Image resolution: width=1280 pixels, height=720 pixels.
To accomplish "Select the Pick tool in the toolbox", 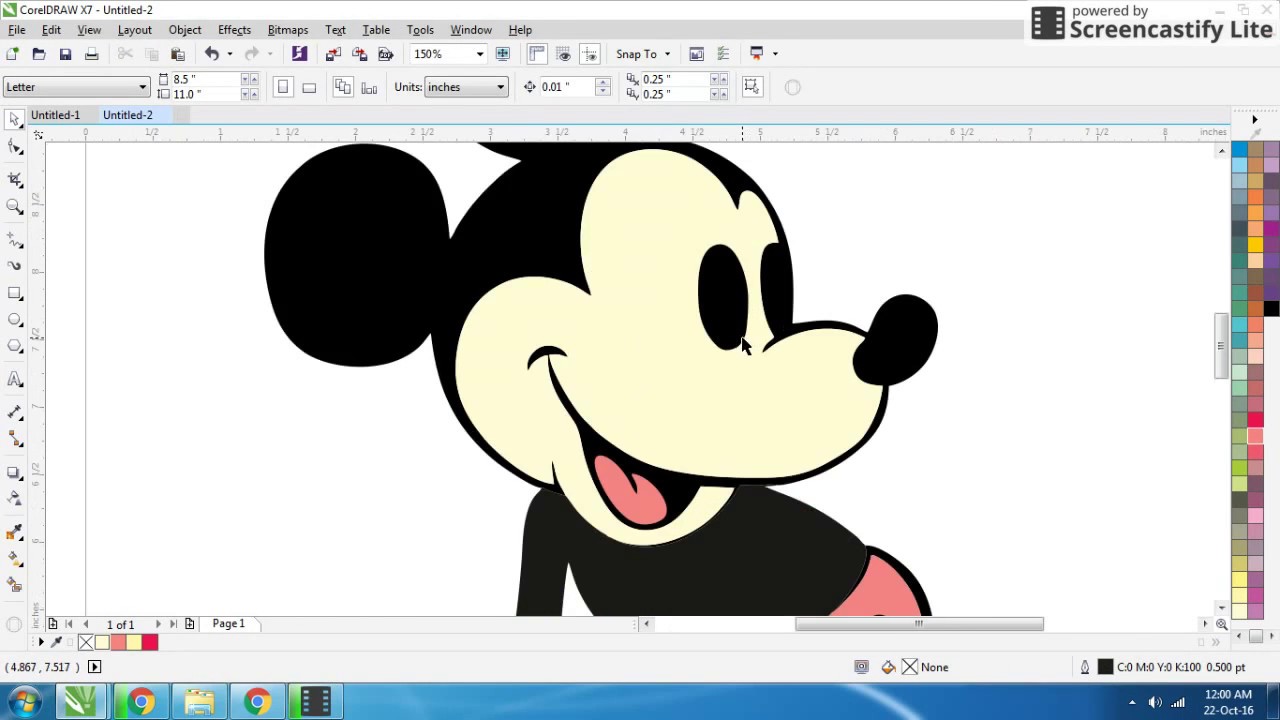I will [15, 120].
